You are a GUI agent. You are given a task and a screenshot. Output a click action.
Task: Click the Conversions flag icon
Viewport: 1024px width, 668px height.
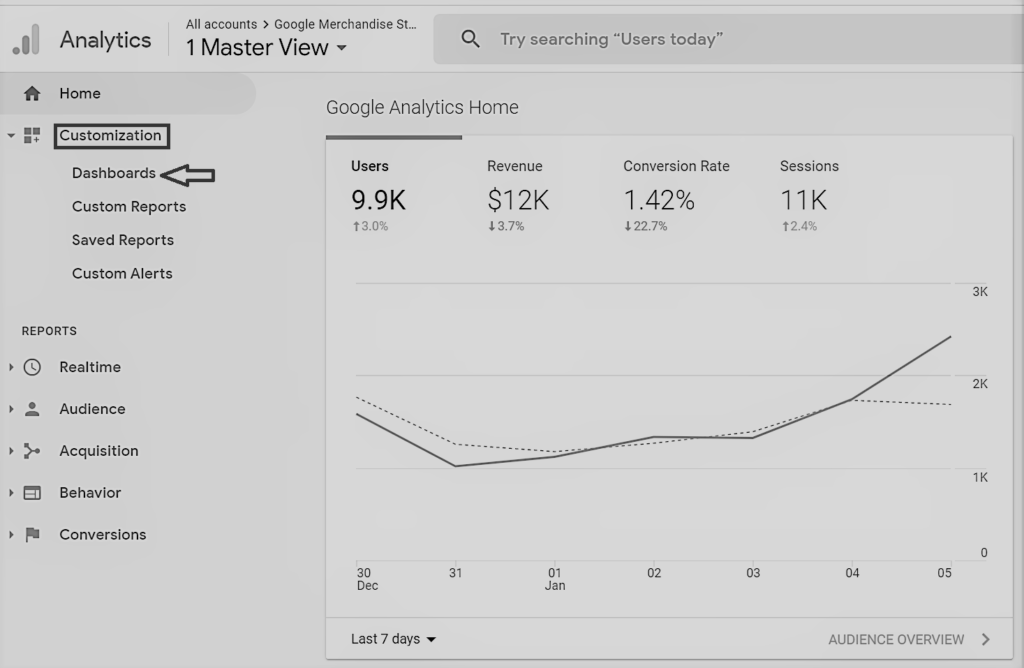(32, 534)
